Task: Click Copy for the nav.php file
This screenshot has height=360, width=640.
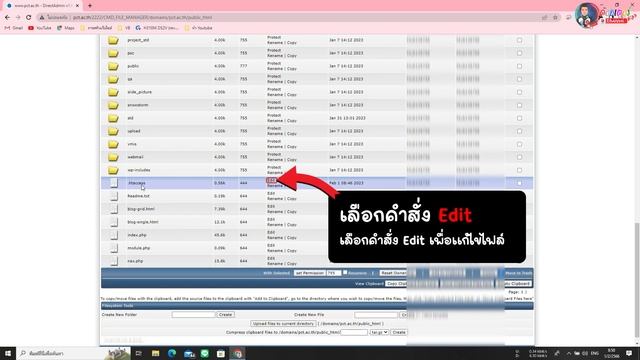Action: 292,264
